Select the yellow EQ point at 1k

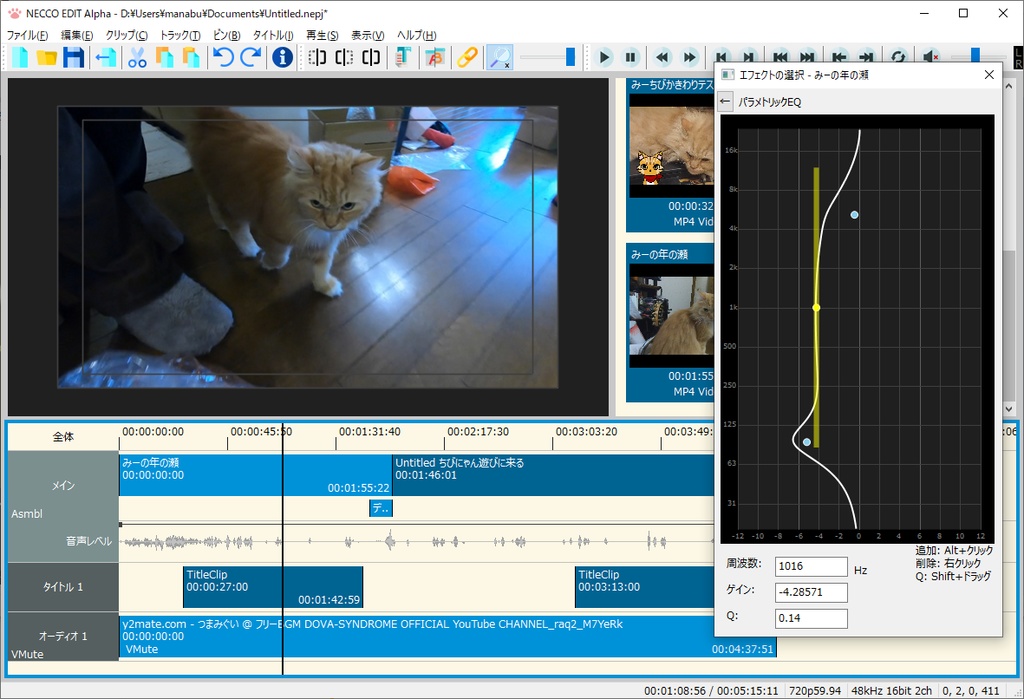tap(816, 307)
